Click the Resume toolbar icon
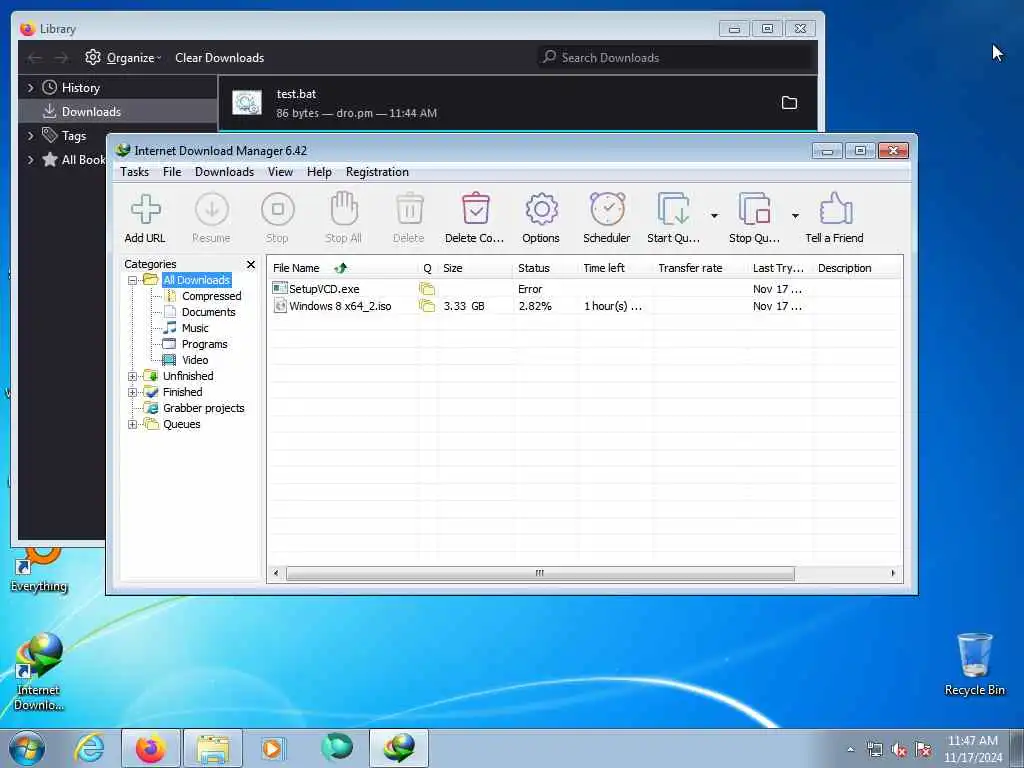The width and height of the screenshot is (1024, 768). pyautogui.click(x=212, y=210)
